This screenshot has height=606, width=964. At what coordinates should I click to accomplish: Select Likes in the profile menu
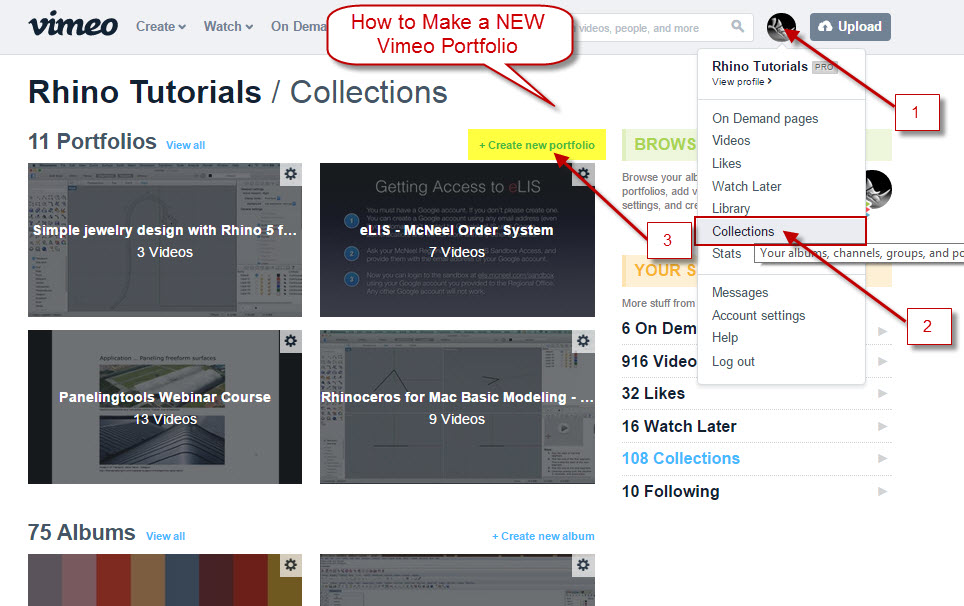point(727,163)
